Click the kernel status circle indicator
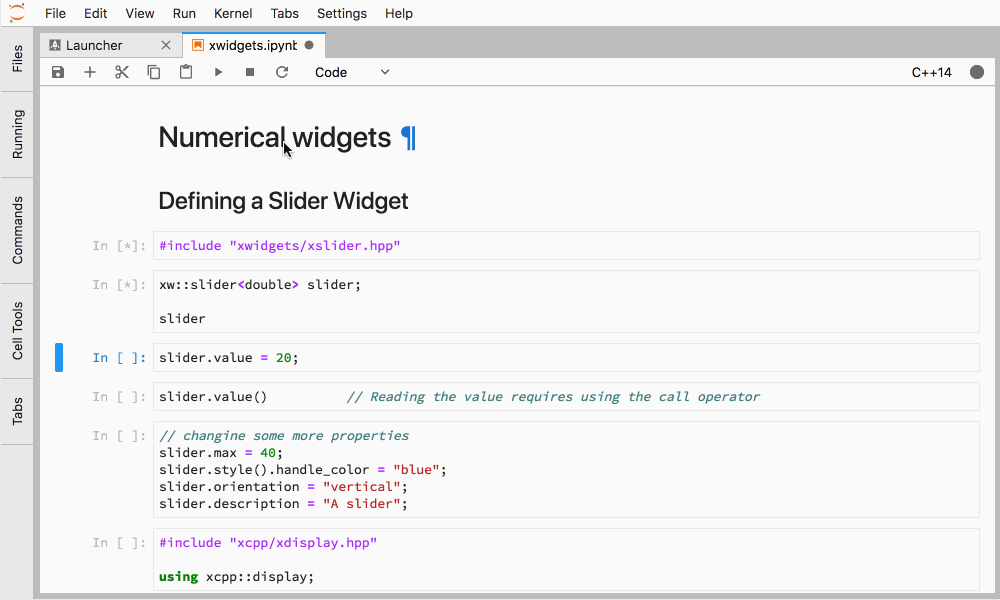This screenshot has width=1000, height=600. pos(976,72)
